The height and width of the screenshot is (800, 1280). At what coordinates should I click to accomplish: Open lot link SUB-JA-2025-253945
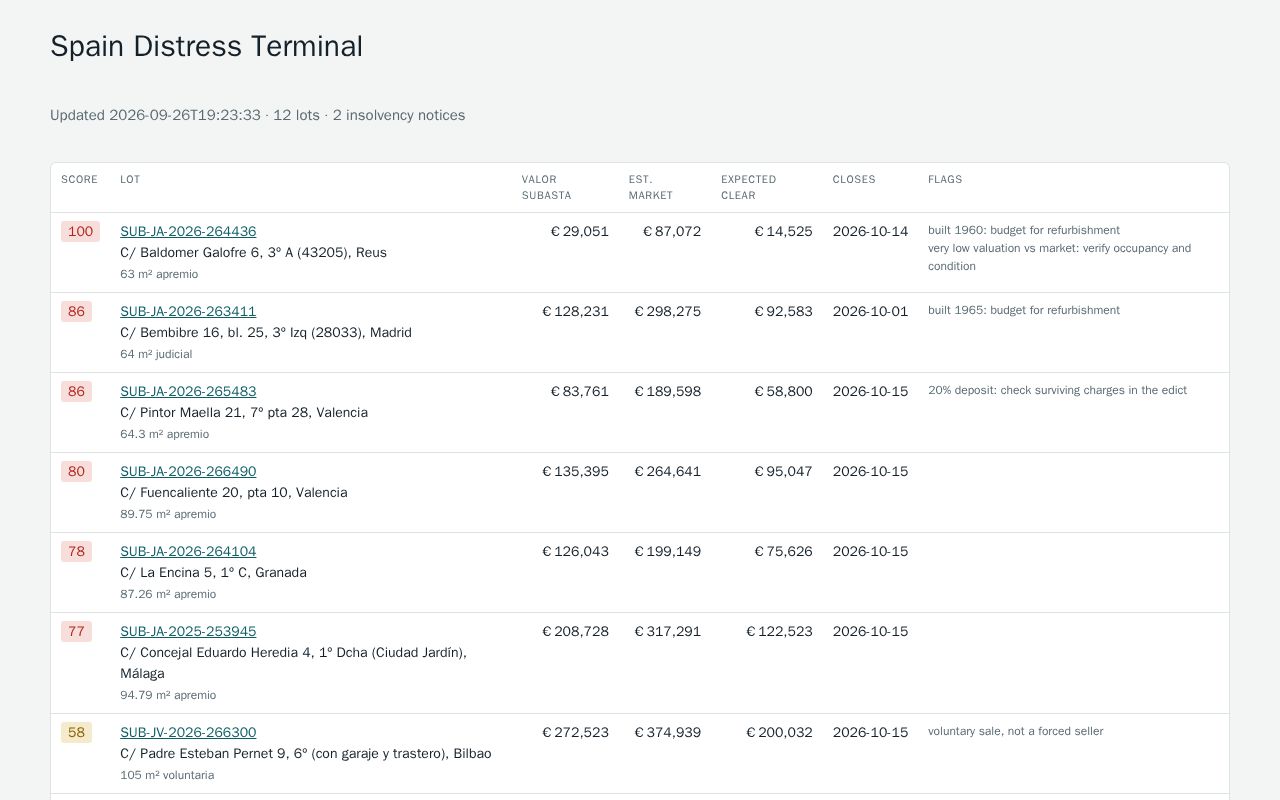pos(188,631)
